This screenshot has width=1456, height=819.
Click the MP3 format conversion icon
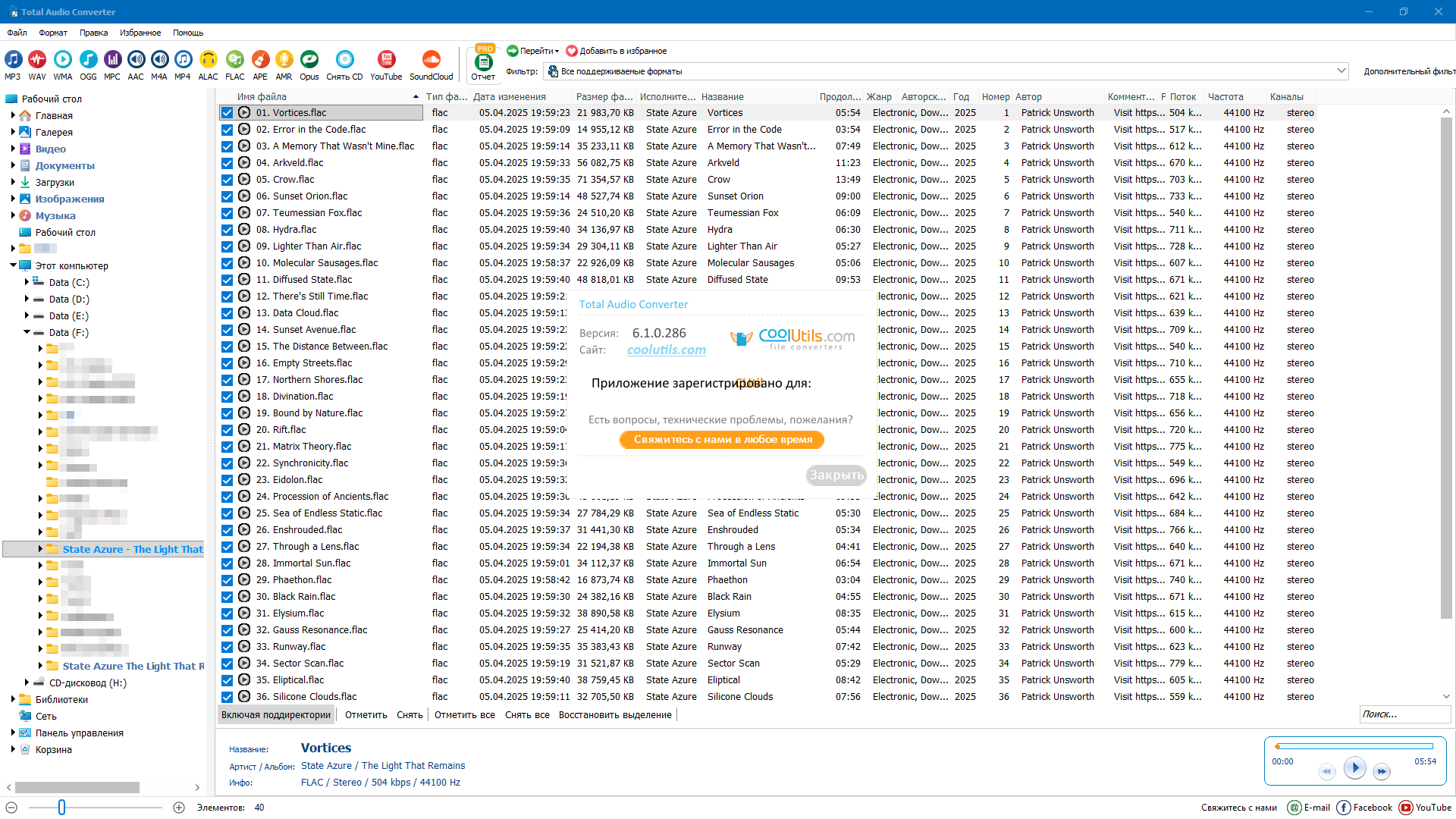(x=13, y=60)
